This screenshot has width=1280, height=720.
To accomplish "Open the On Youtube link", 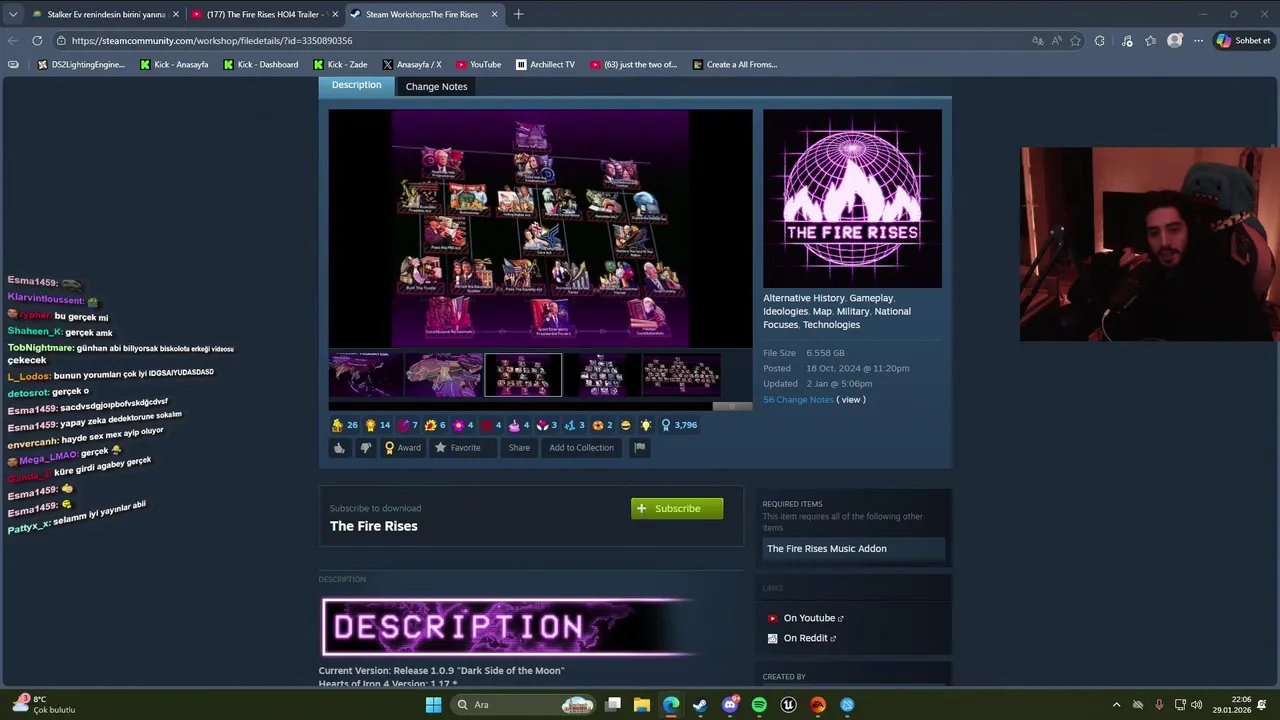I will (813, 618).
